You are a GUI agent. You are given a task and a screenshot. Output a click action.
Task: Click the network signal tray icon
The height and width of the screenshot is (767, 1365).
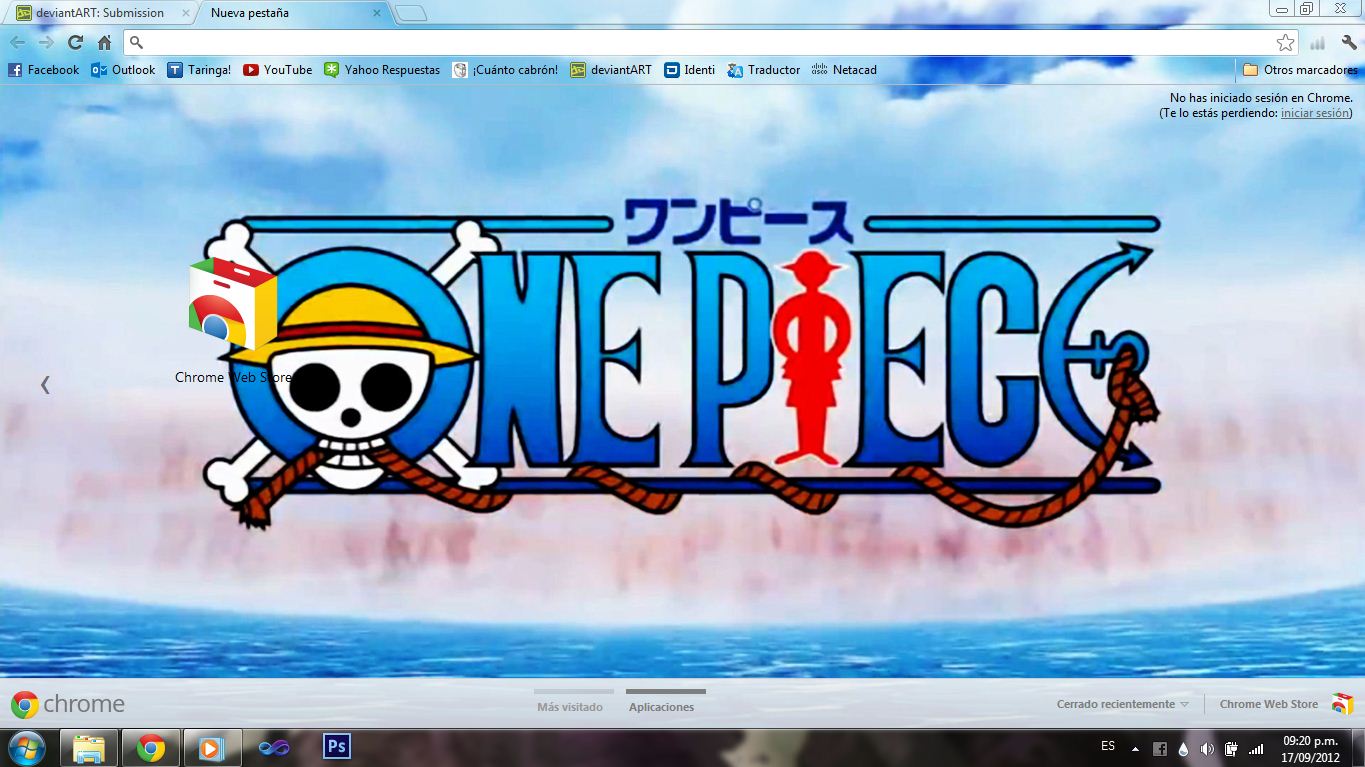click(1256, 748)
